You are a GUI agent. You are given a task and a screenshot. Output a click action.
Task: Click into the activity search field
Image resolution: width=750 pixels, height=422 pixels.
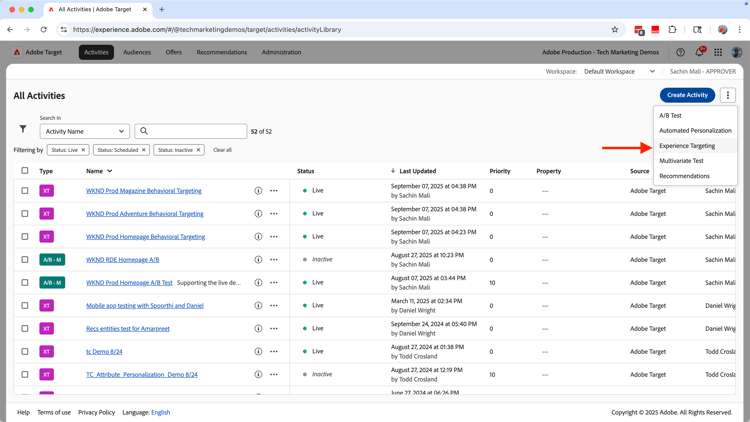(x=196, y=131)
